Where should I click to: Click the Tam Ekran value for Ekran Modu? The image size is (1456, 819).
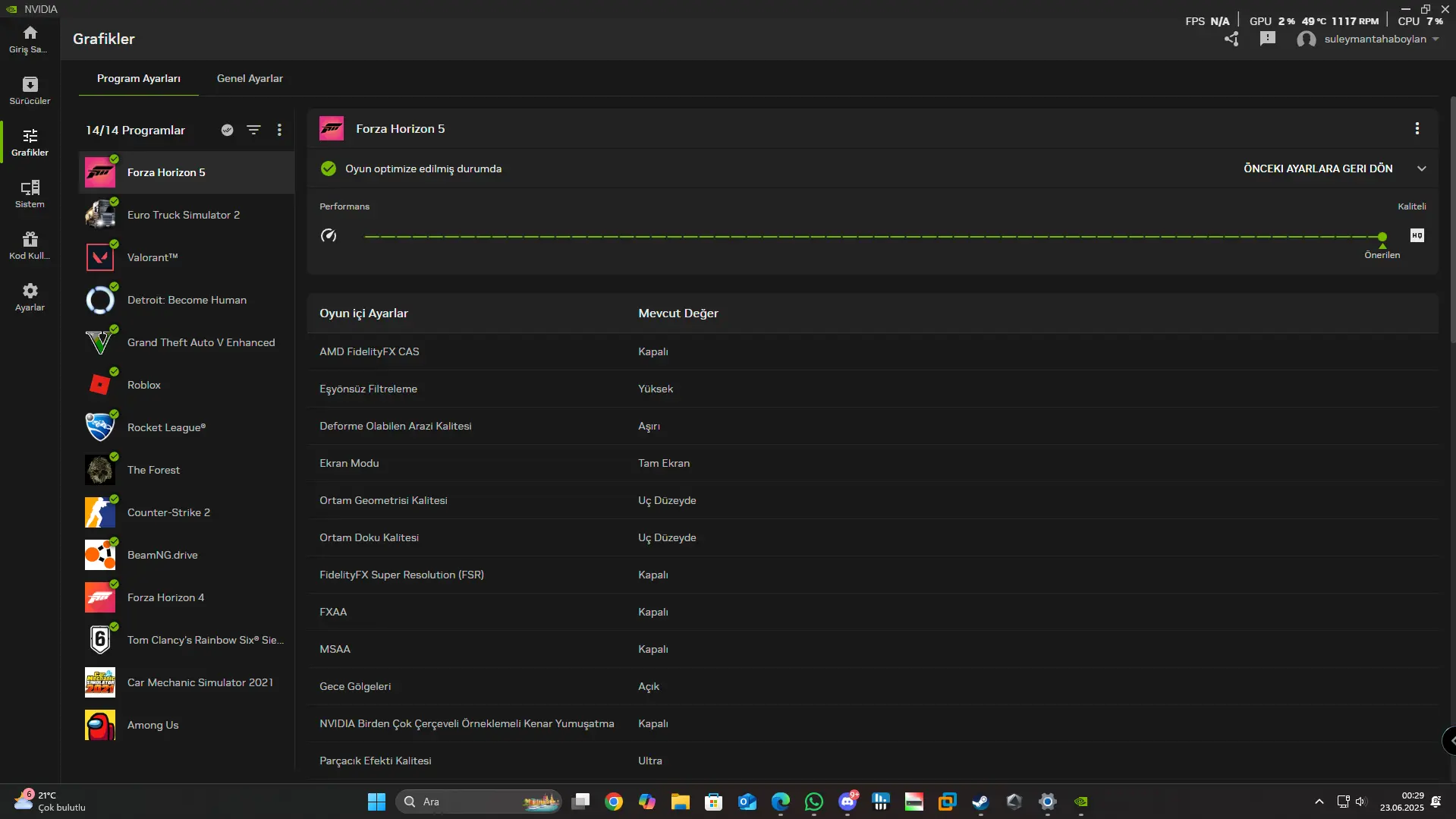[x=664, y=463]
